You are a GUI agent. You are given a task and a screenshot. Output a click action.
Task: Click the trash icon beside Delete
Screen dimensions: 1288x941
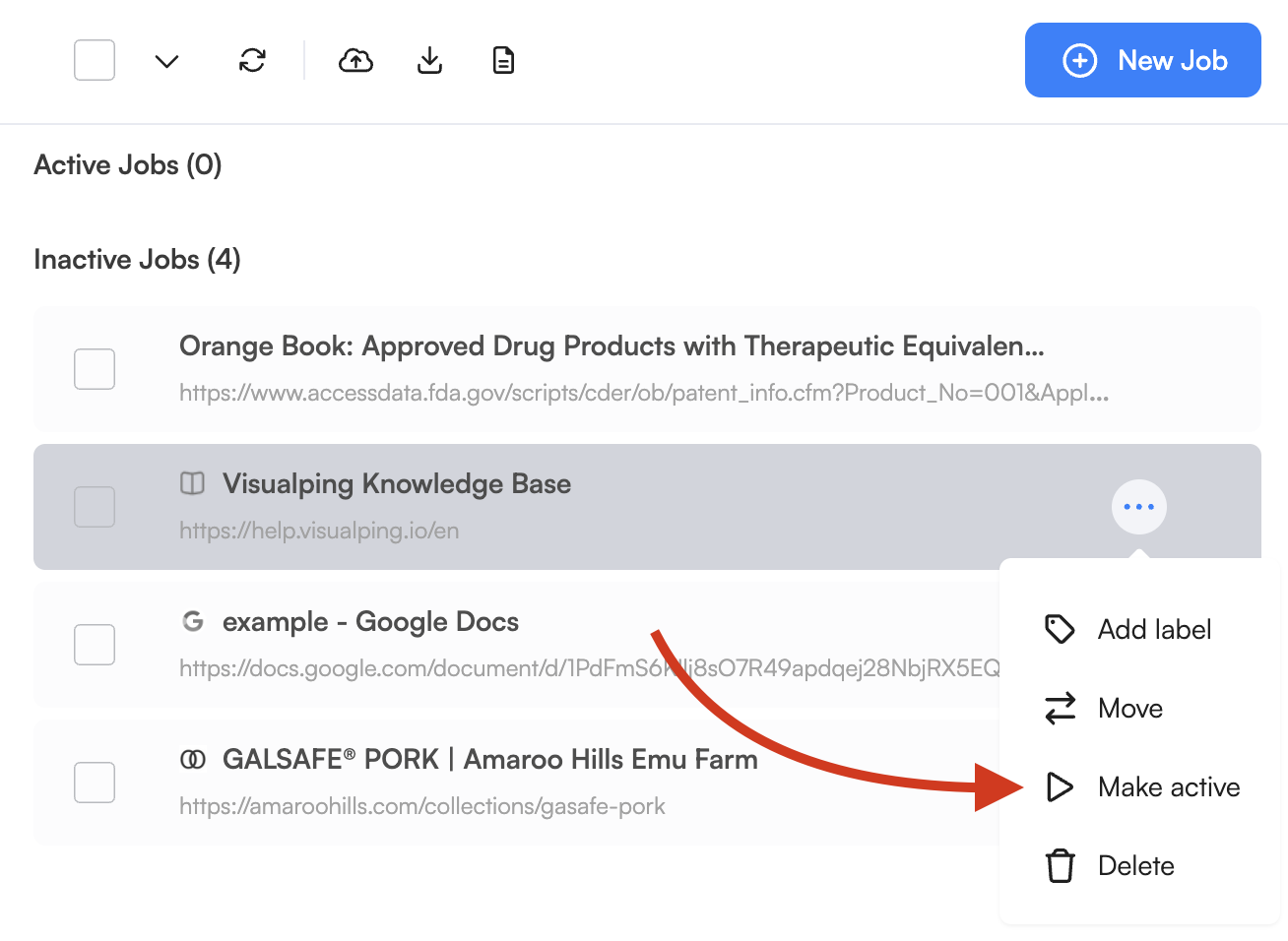[1060, 865]
